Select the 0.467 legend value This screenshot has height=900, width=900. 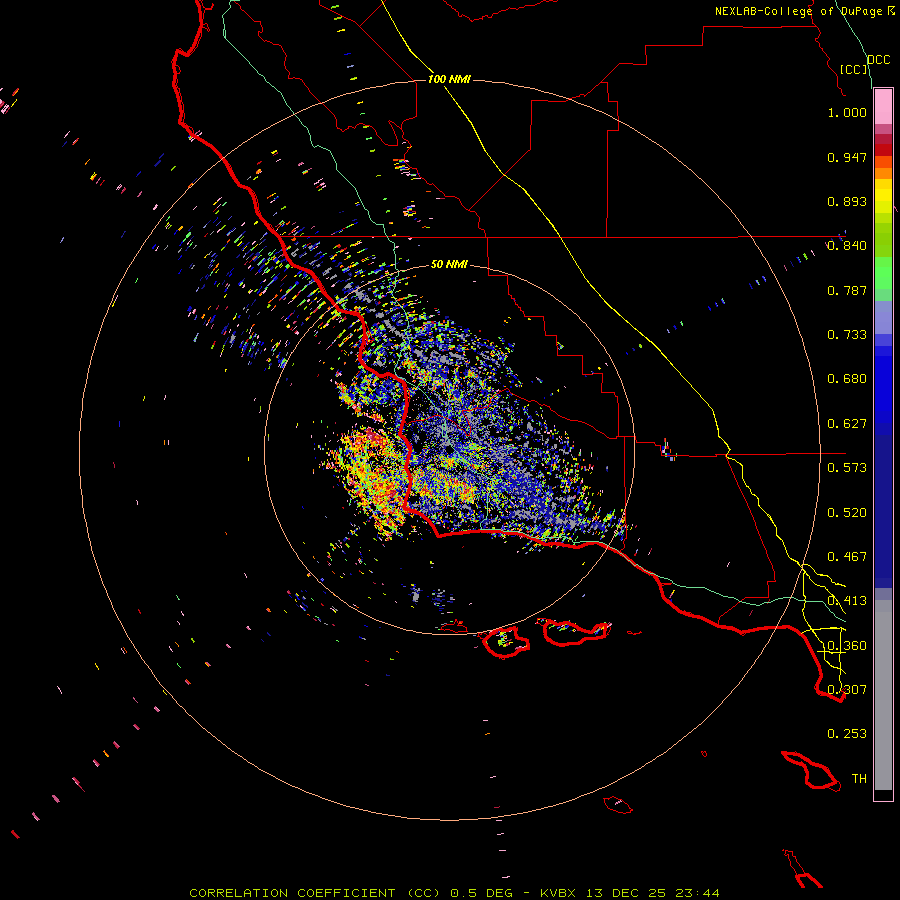[847, 557]
